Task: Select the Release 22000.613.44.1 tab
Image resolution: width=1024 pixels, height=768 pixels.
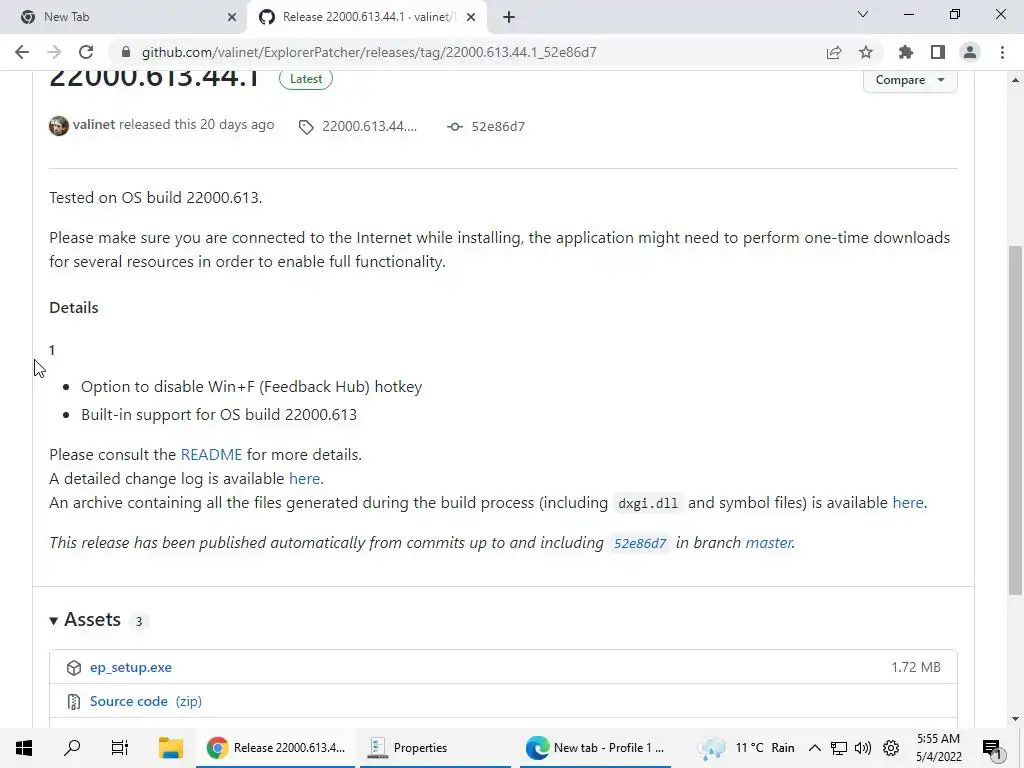Action: click(369, 17)
